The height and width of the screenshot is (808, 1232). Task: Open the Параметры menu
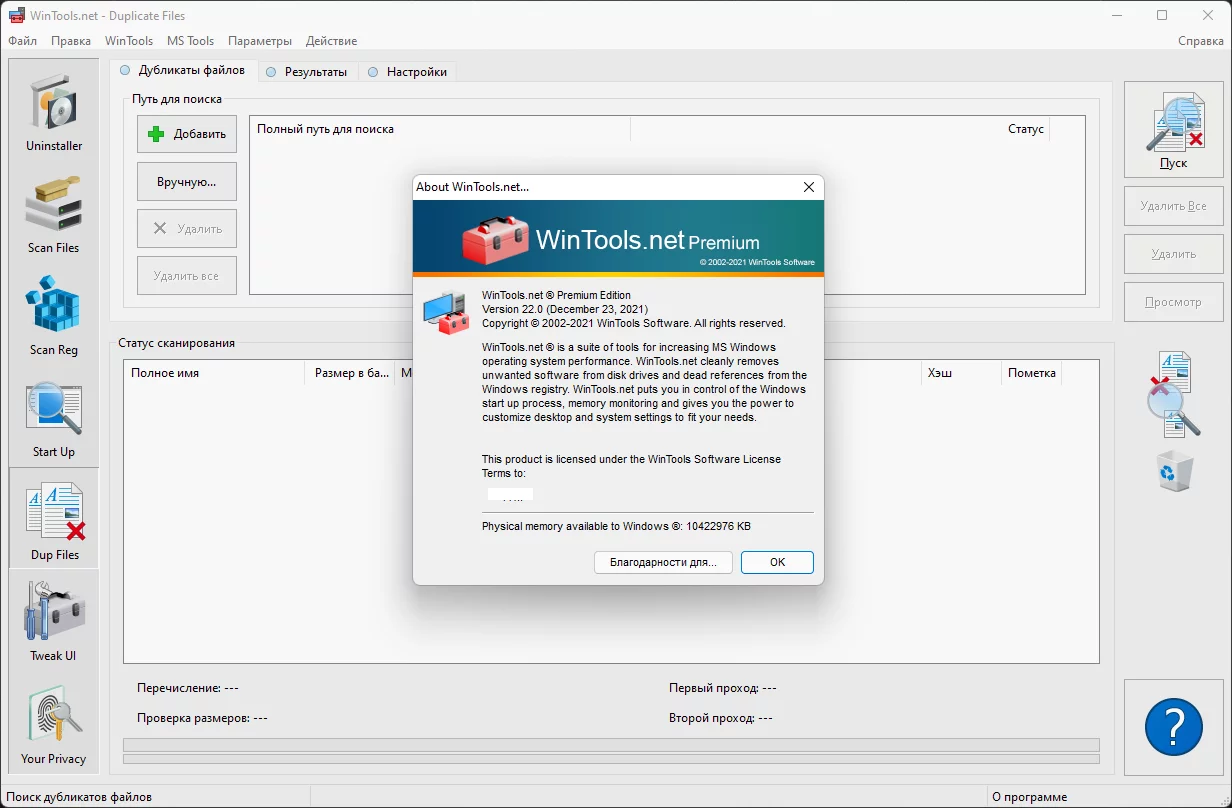click(x=260, y=41)
